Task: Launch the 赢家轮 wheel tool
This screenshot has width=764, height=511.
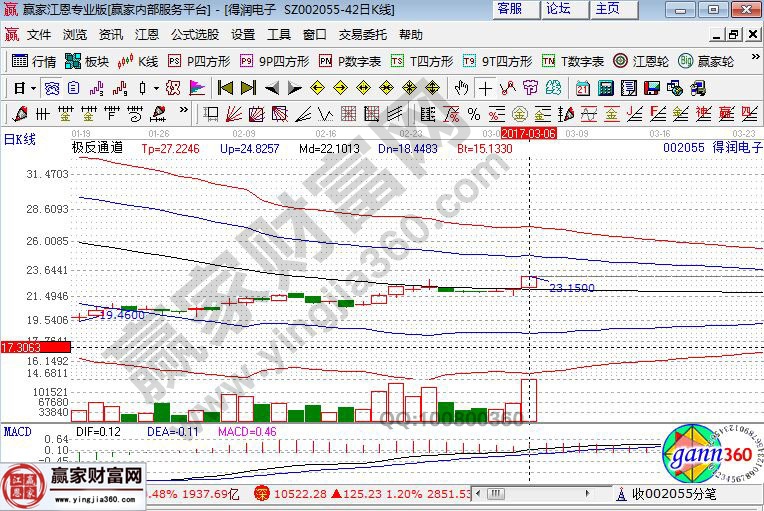Action: (706, 61)
